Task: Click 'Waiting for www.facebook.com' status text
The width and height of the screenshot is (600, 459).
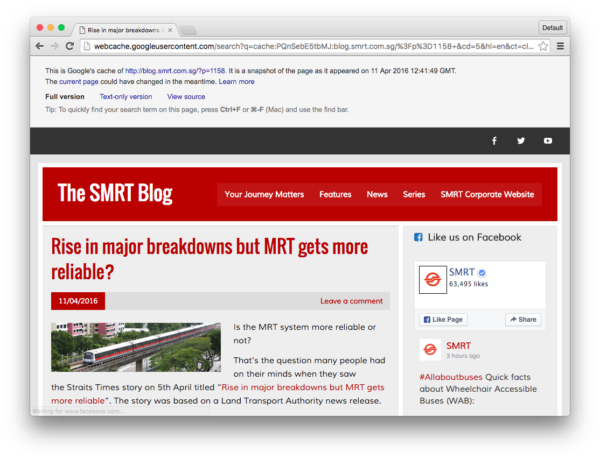Action: click(x=78, y=411)
